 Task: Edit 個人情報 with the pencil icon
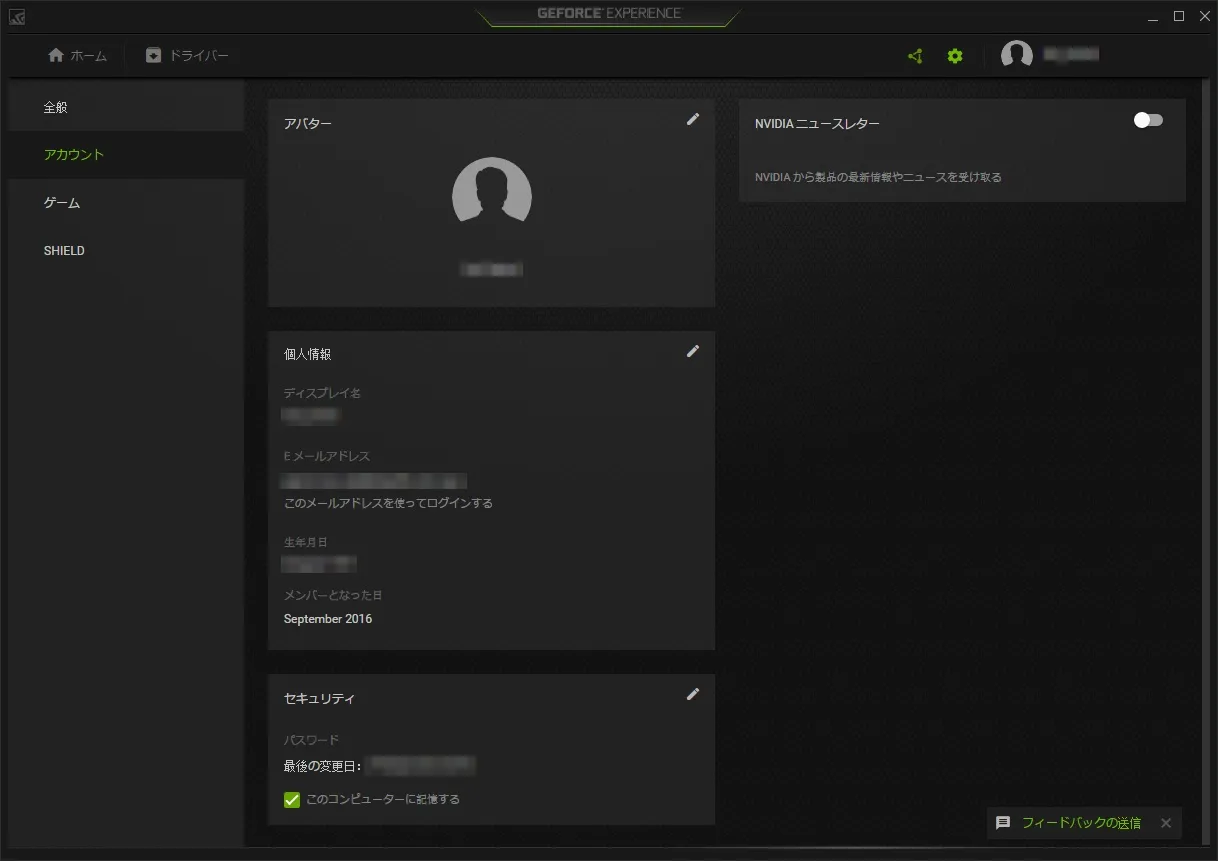tap(693, 351)
